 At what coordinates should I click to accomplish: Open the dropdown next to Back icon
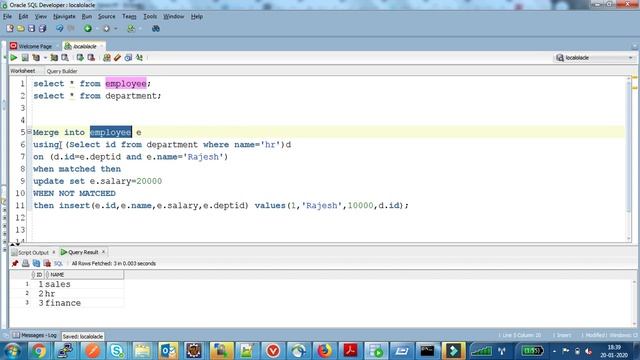tap(97, 29)
